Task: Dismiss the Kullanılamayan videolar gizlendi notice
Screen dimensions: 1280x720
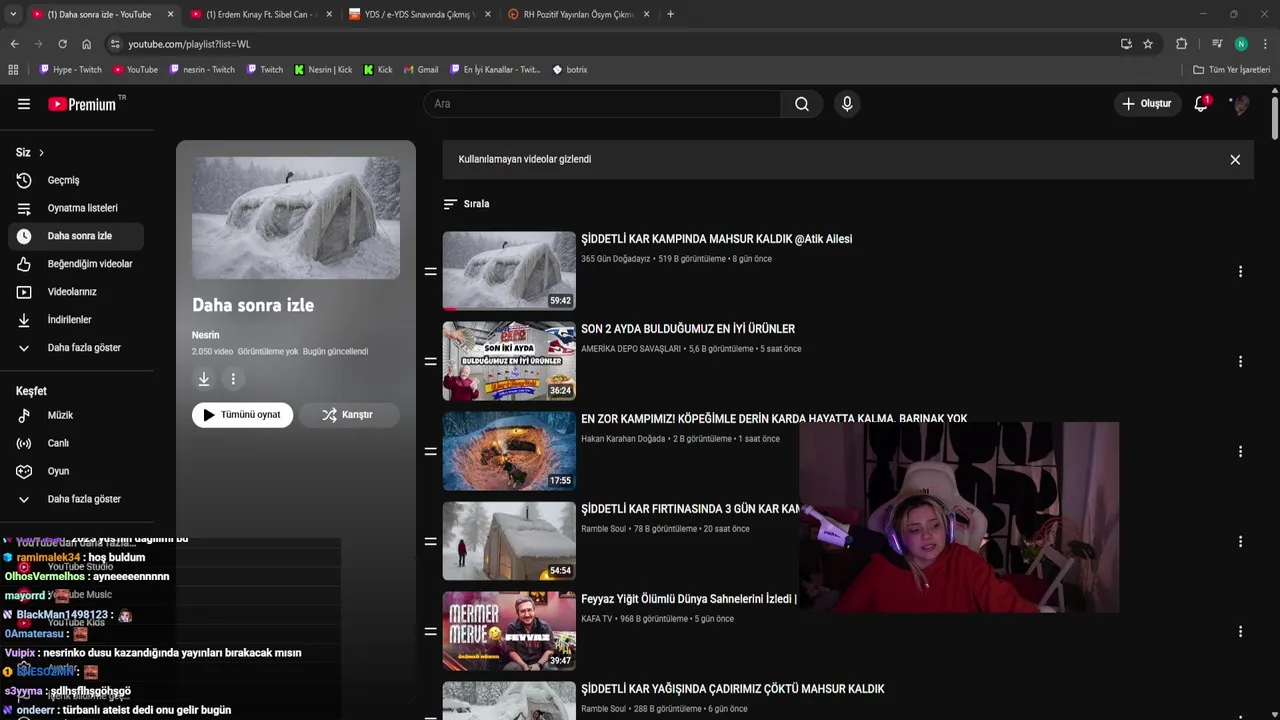Action: tap(1235, 159)
